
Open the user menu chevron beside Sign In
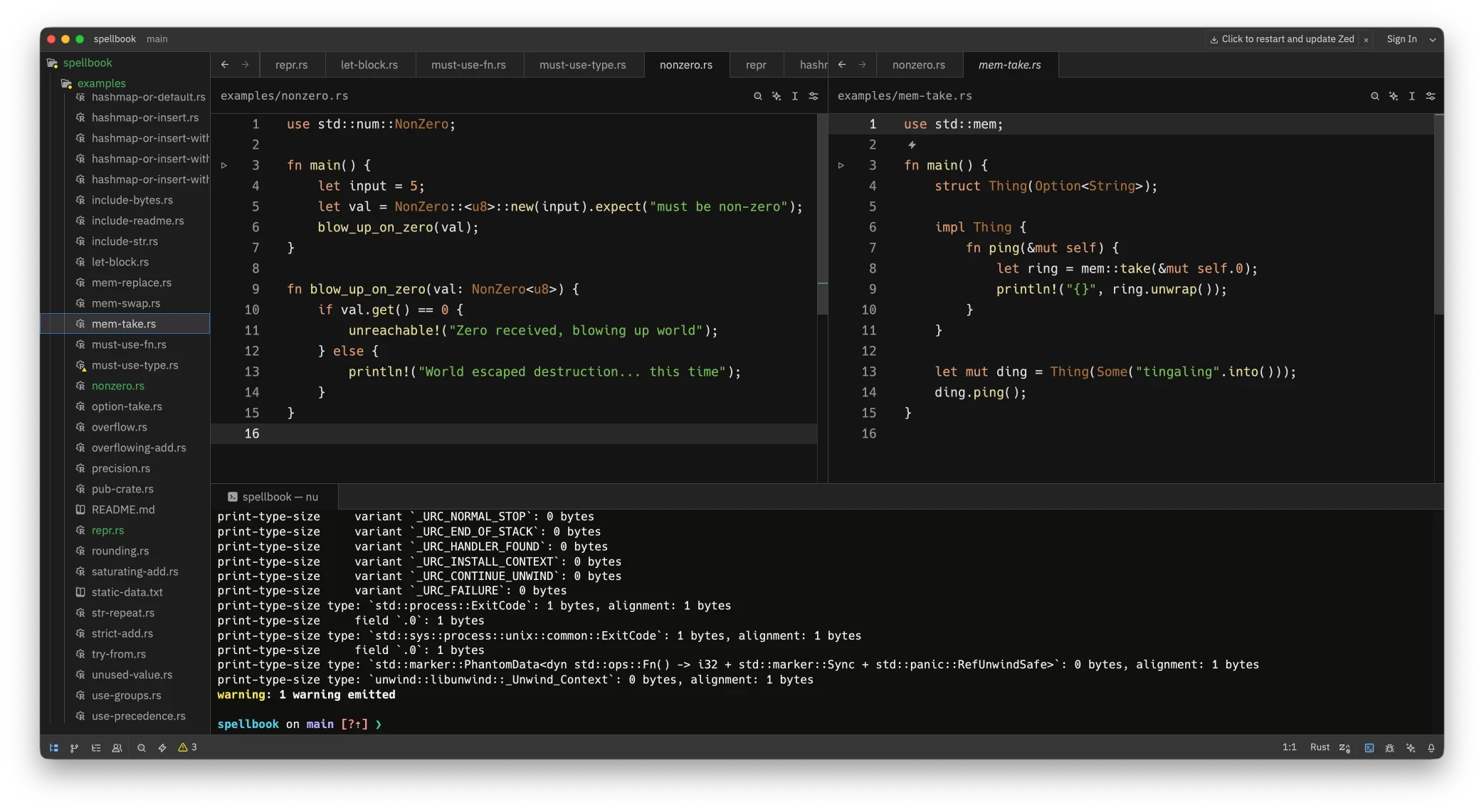(1432, 39)
